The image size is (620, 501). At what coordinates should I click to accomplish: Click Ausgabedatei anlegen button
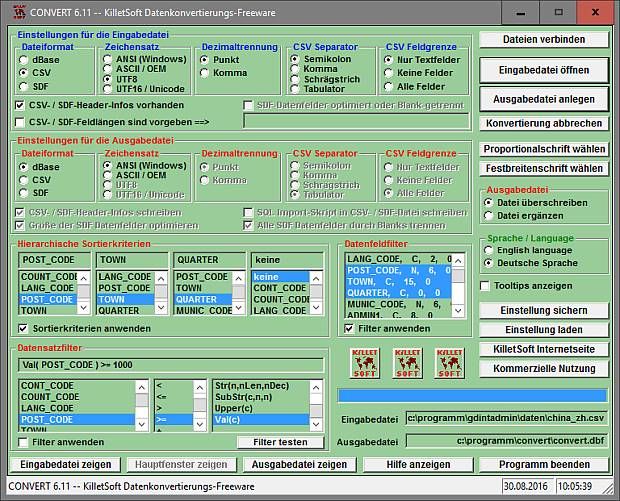tap(544, 99)
